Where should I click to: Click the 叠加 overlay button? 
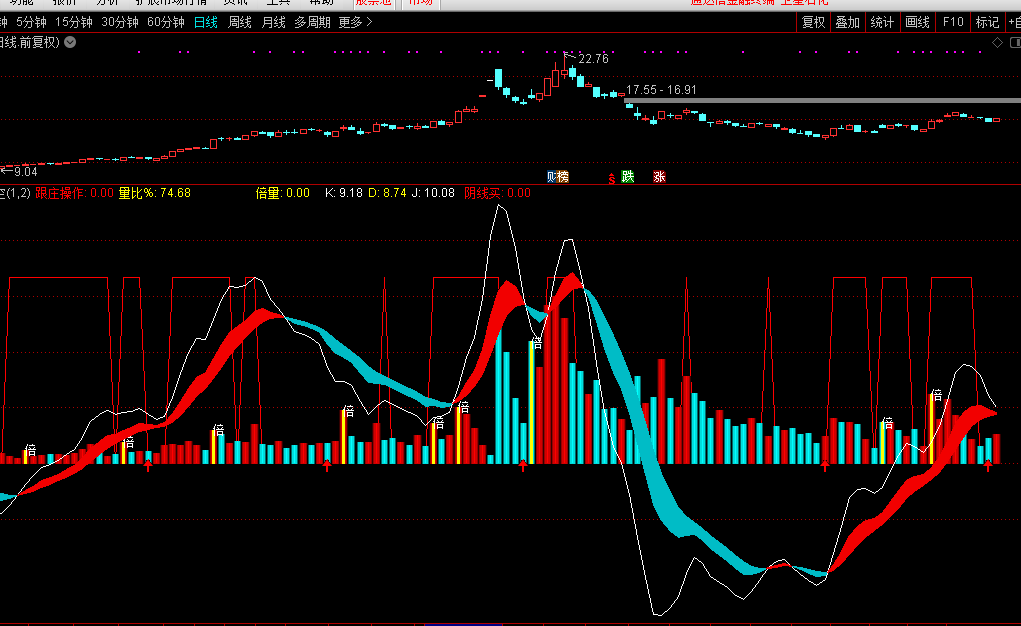pyautogui.click(x=847, y=22)
